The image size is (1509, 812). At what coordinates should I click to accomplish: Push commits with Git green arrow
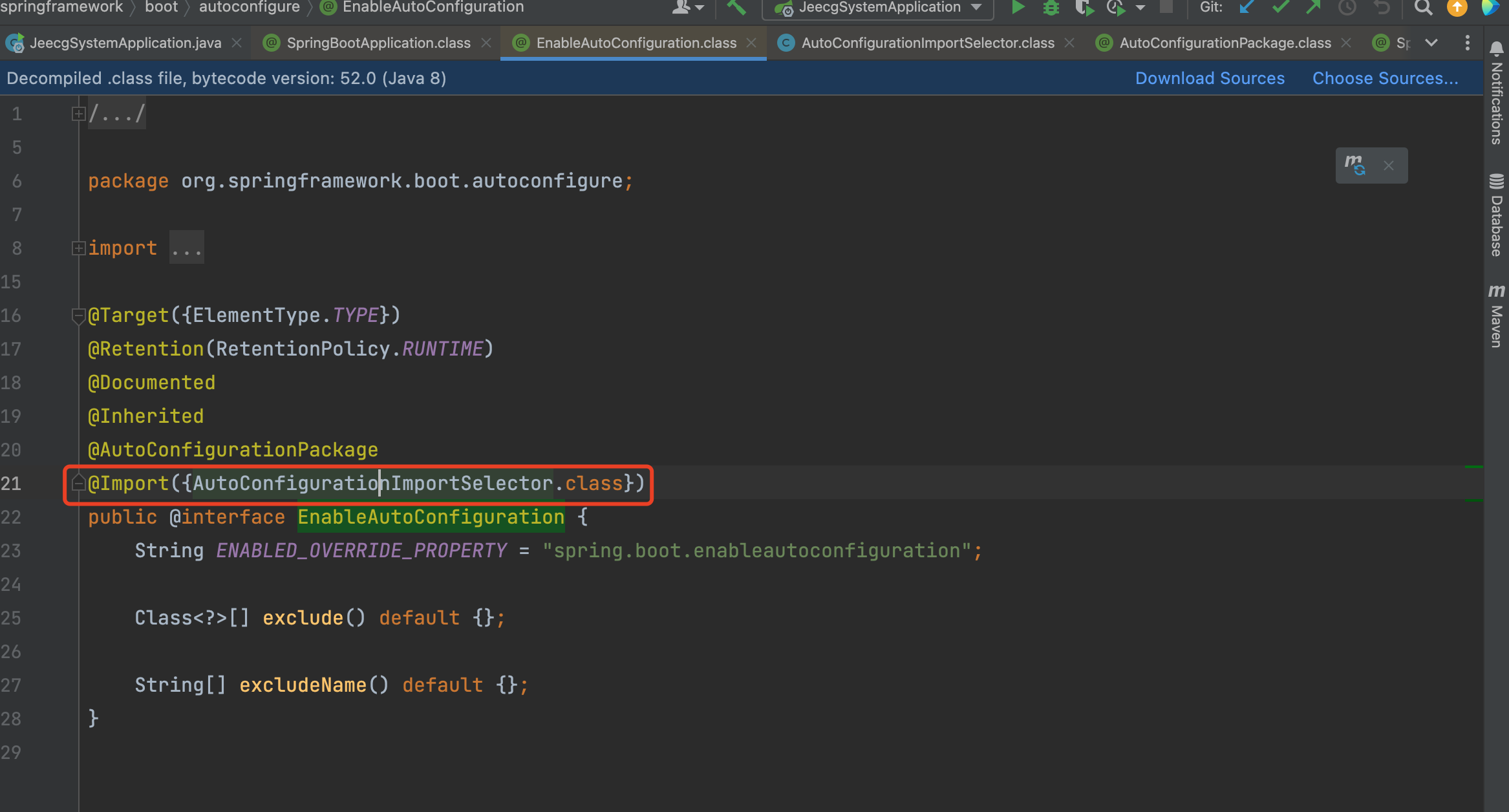pyautogui.click(x=1313, y=8)
